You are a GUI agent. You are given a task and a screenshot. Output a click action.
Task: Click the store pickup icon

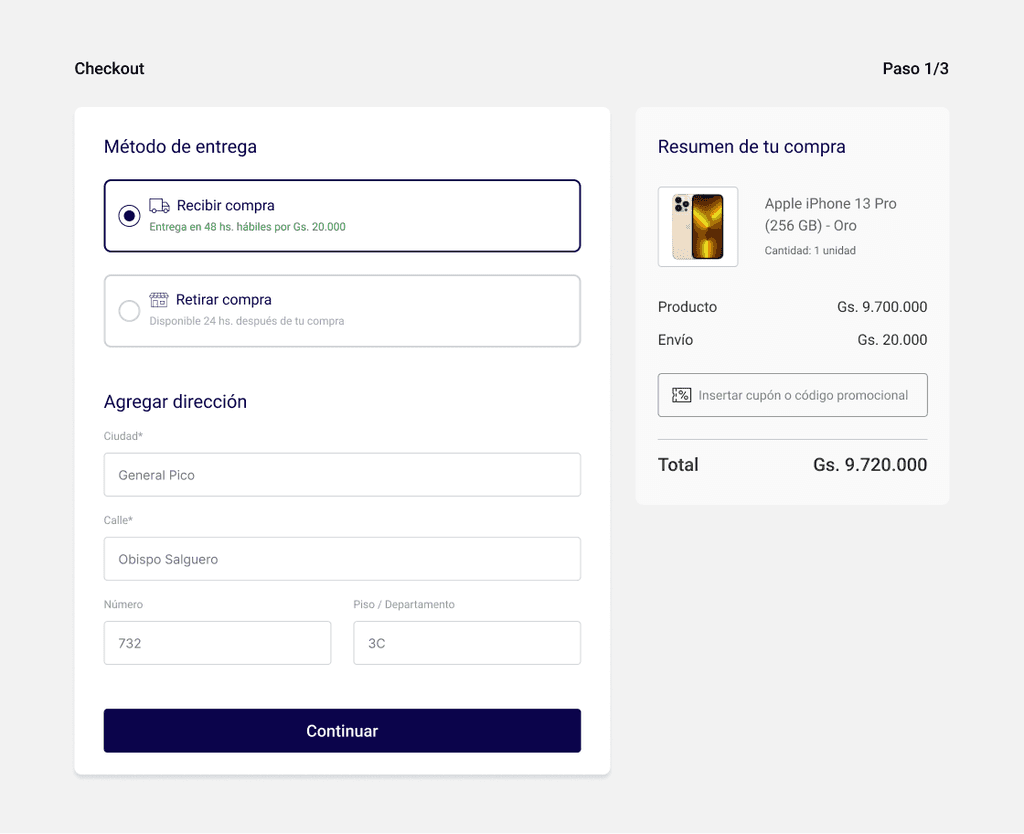point(159,300)
